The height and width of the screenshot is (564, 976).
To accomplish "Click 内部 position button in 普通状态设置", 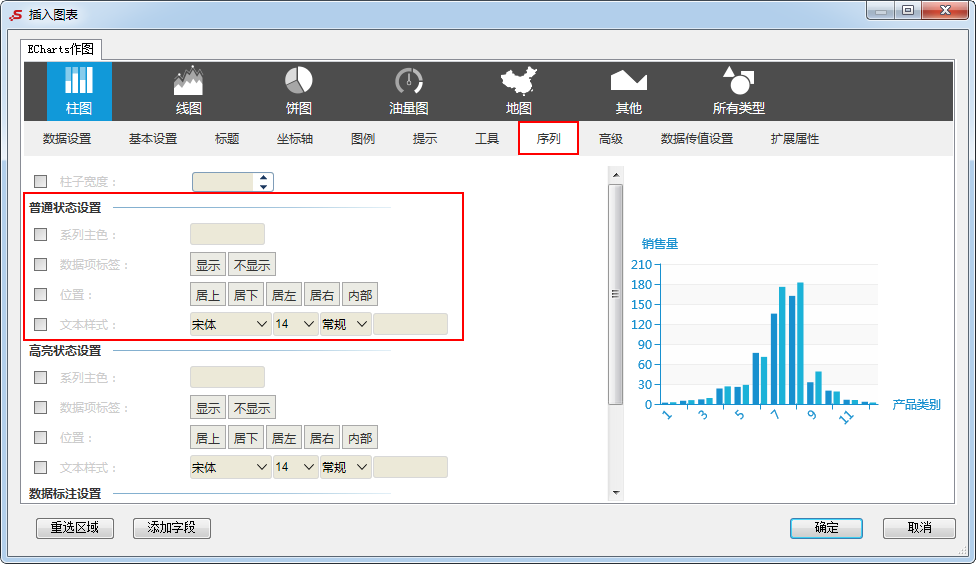I will click(360, 295).
